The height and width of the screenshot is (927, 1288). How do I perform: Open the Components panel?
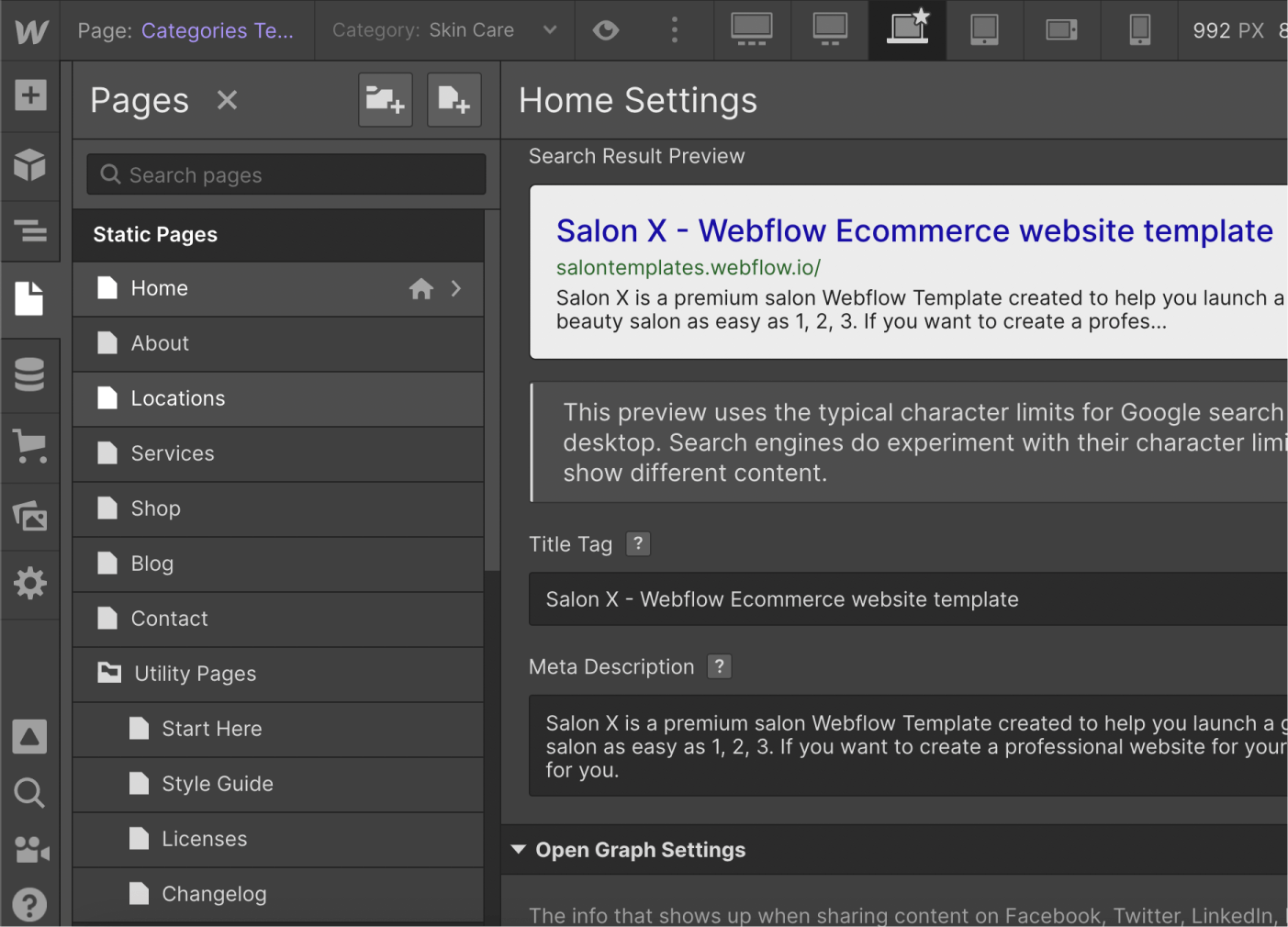click(30, 165)
